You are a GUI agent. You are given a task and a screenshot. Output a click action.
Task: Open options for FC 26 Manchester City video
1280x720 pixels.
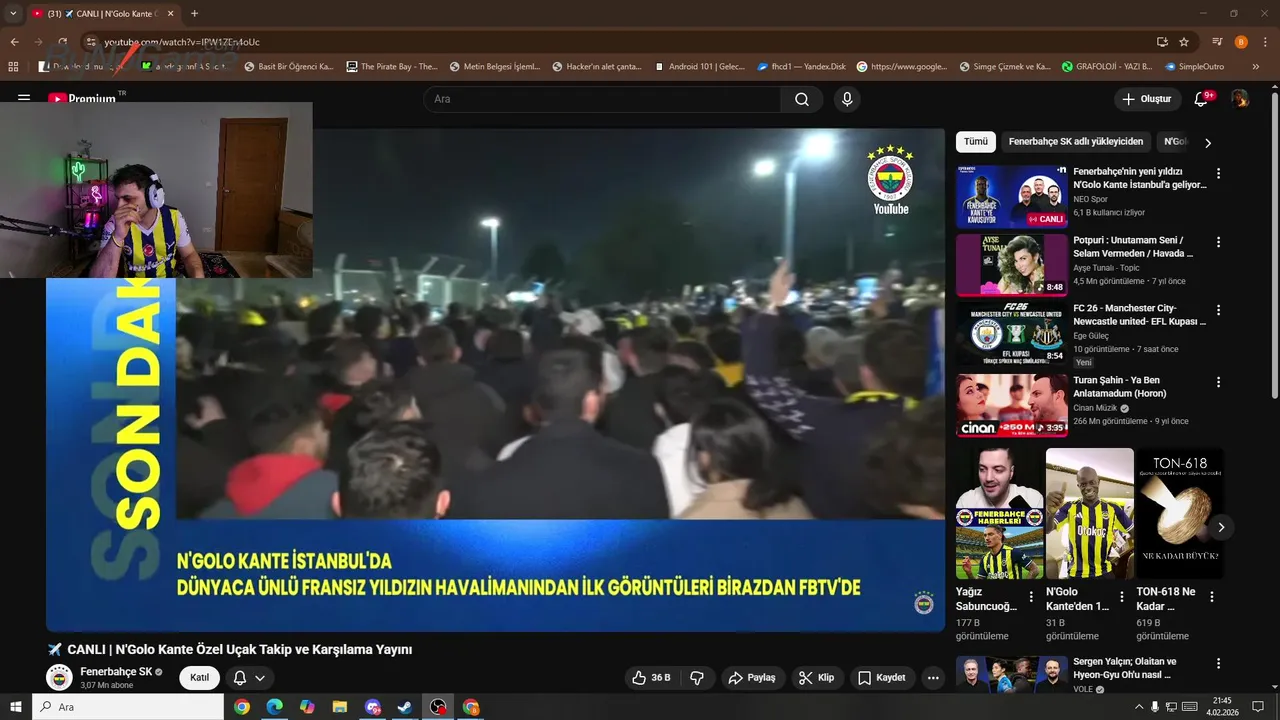[1218, 310]
